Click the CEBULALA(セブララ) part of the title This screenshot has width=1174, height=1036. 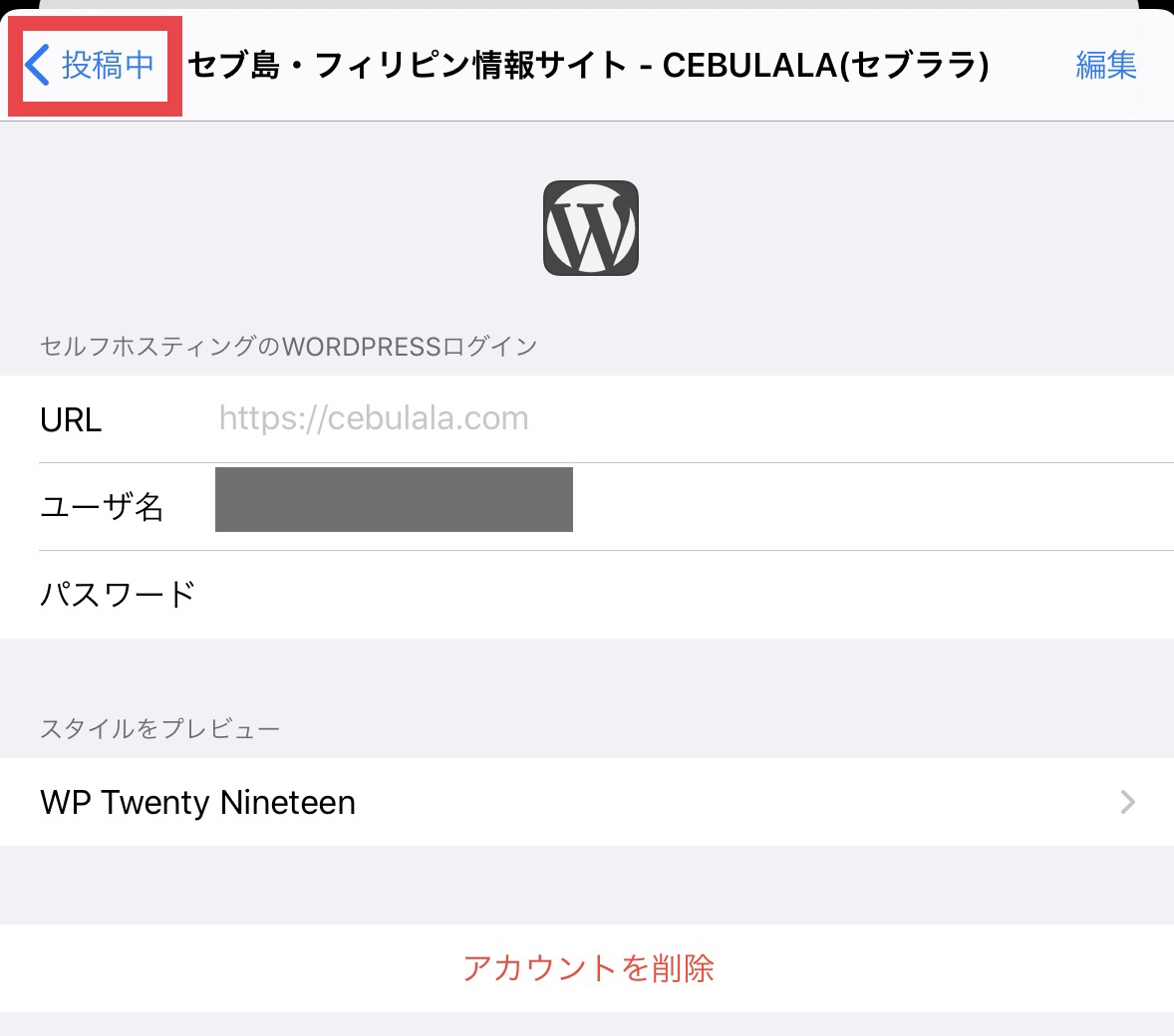[825, 65]
